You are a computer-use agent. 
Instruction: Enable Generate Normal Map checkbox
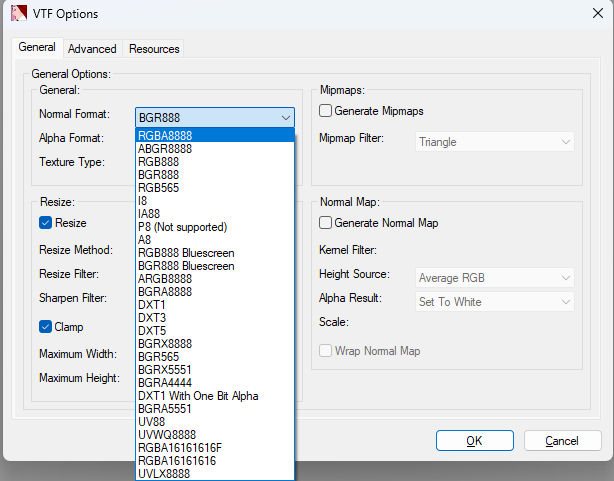point(326,223)
